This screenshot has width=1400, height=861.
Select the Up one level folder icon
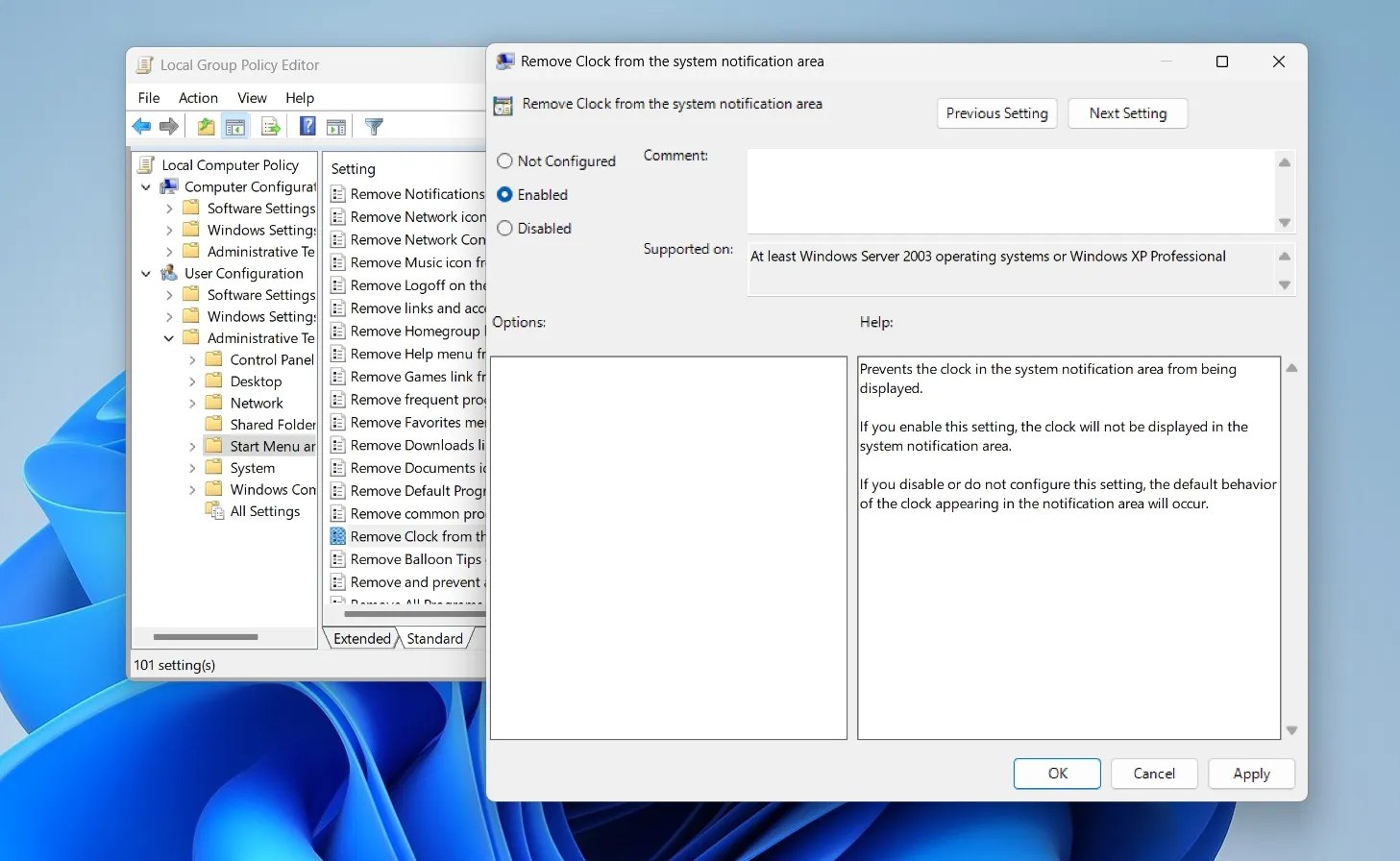click(205, 126)
